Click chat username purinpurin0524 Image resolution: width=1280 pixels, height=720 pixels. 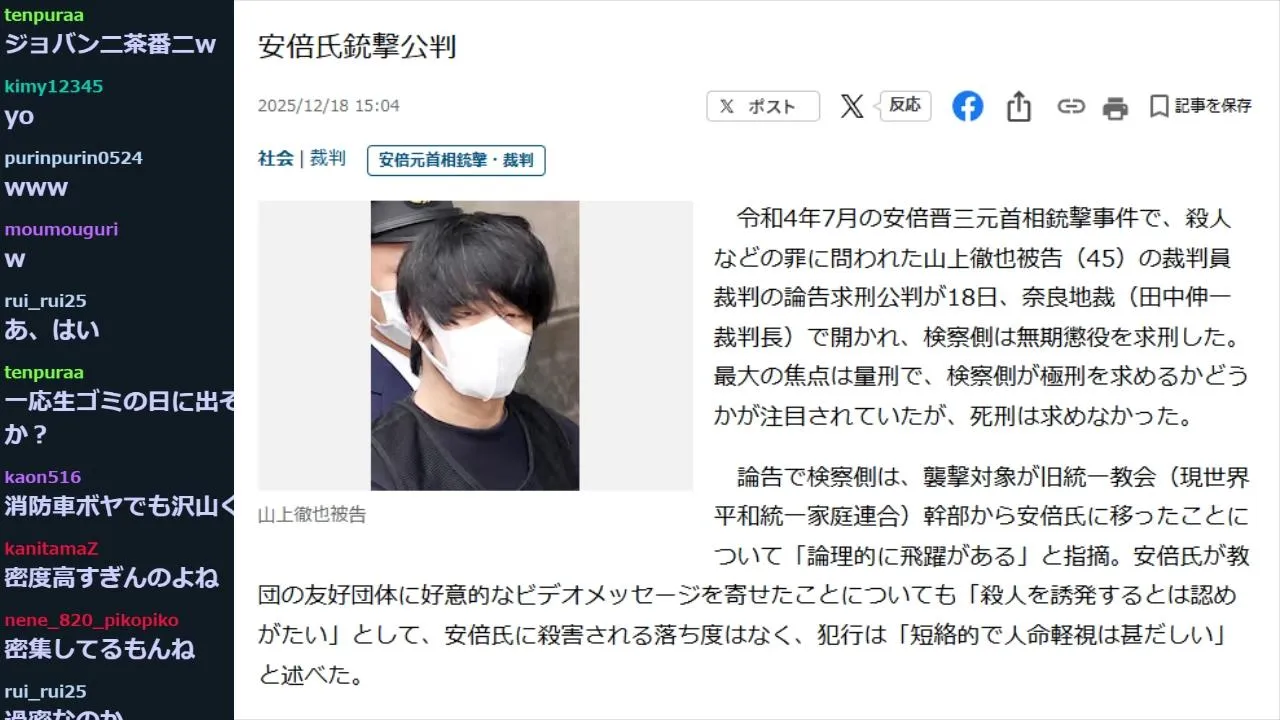click(x=74, y=158)
